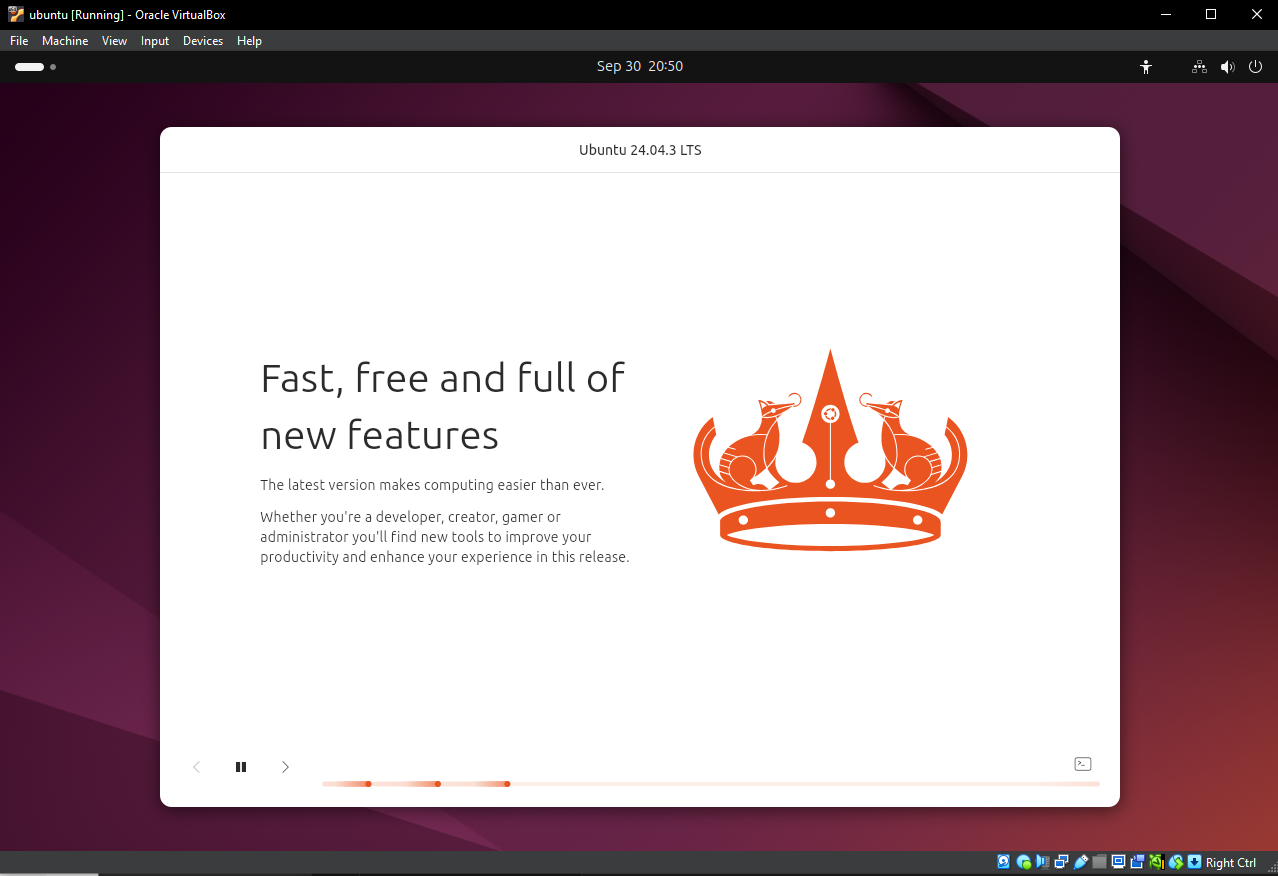Click the installation progress bar
1278x876 pixels.
(x=710, y=784)
